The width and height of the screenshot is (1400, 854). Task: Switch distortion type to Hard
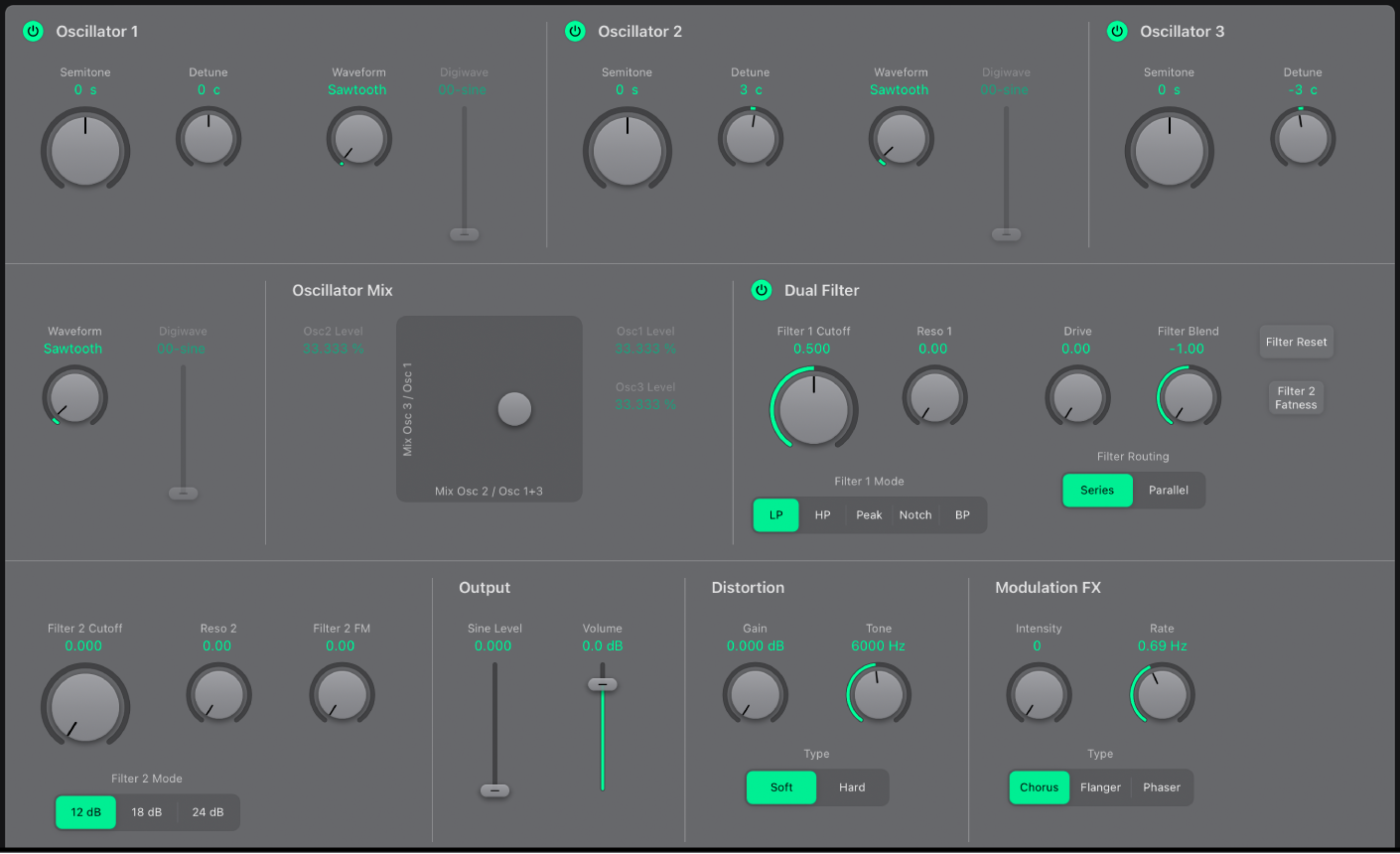(852, 787)
